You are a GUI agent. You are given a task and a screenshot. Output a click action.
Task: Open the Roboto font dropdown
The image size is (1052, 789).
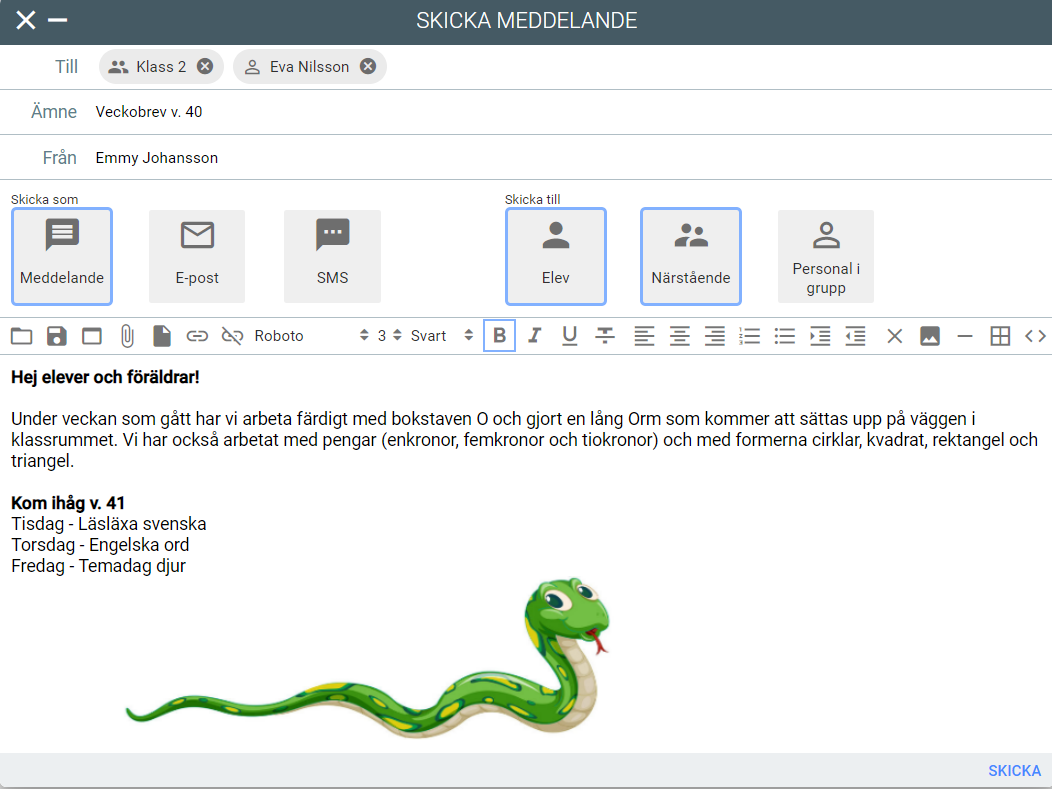pos(311,336)
